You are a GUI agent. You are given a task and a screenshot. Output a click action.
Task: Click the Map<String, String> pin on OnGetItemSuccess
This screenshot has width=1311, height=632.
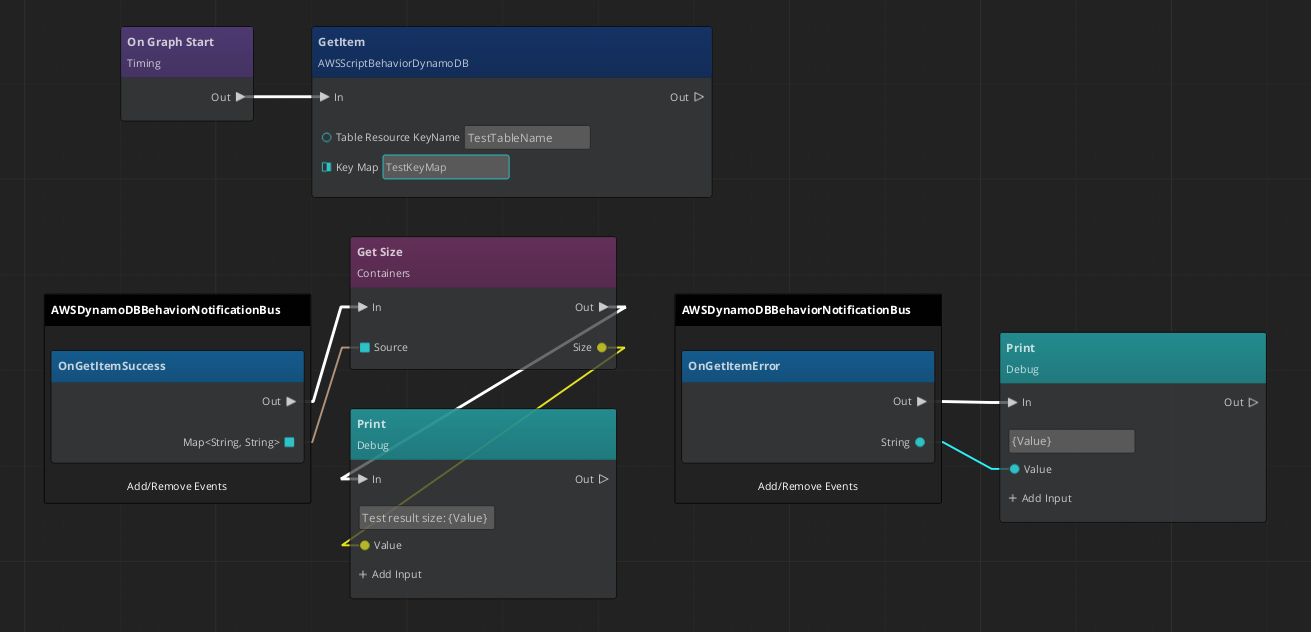[x=288, y=441]
